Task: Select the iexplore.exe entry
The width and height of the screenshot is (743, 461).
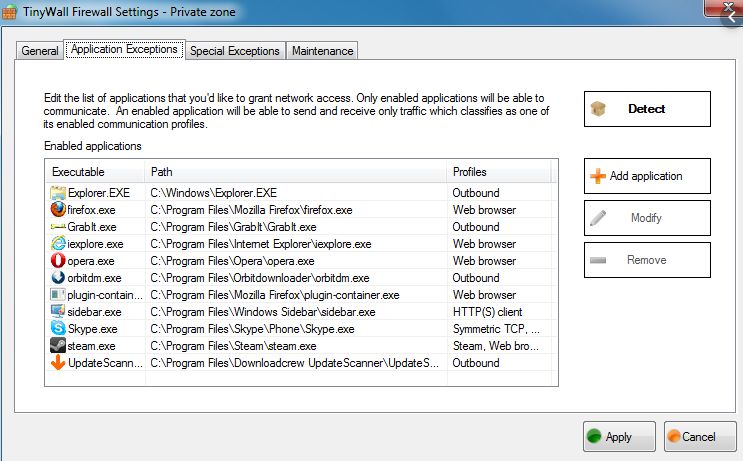Action: 95,244
